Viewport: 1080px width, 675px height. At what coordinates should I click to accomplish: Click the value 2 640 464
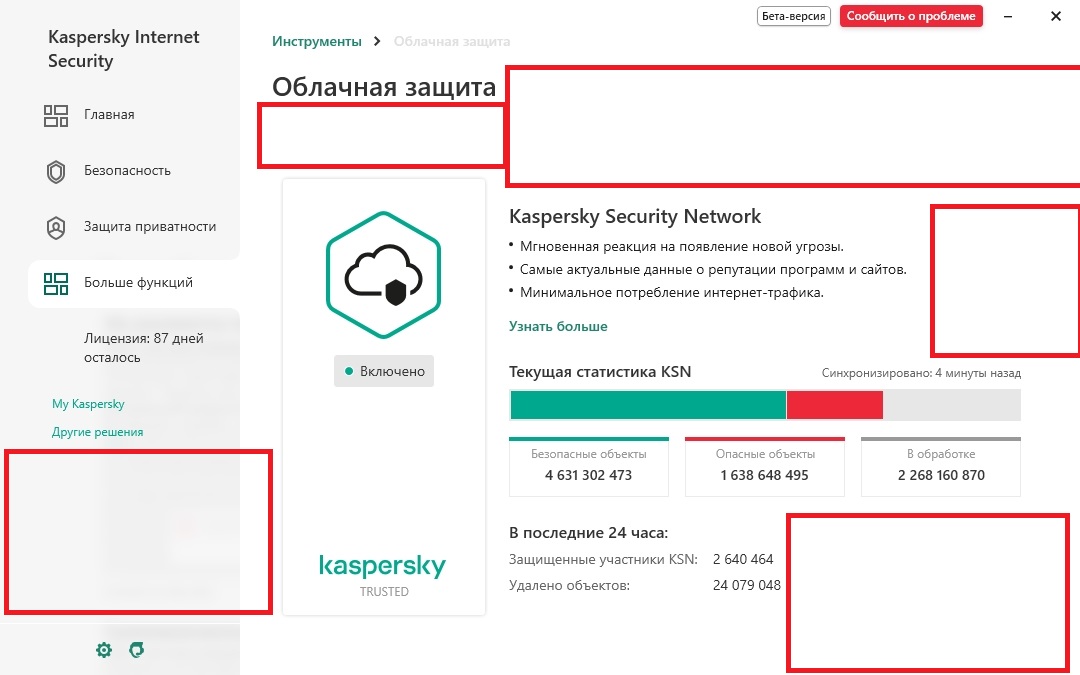(743, 559)
